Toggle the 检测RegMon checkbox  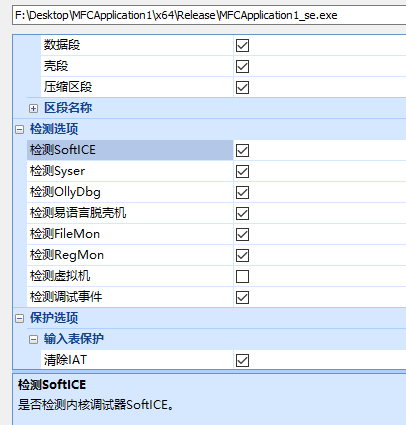[x=242, y=255]
